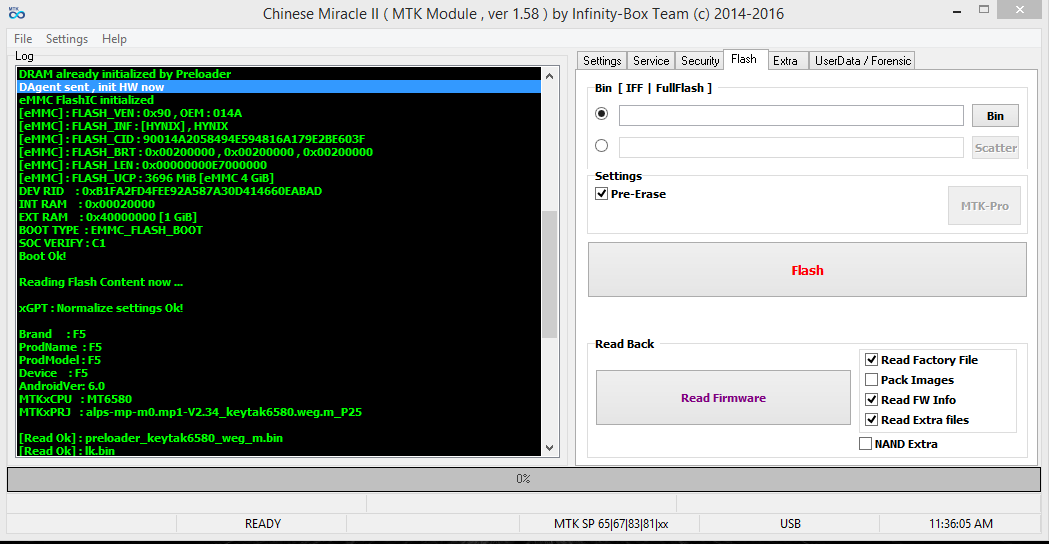Toggle the Read Factory File checkbox

871,360
